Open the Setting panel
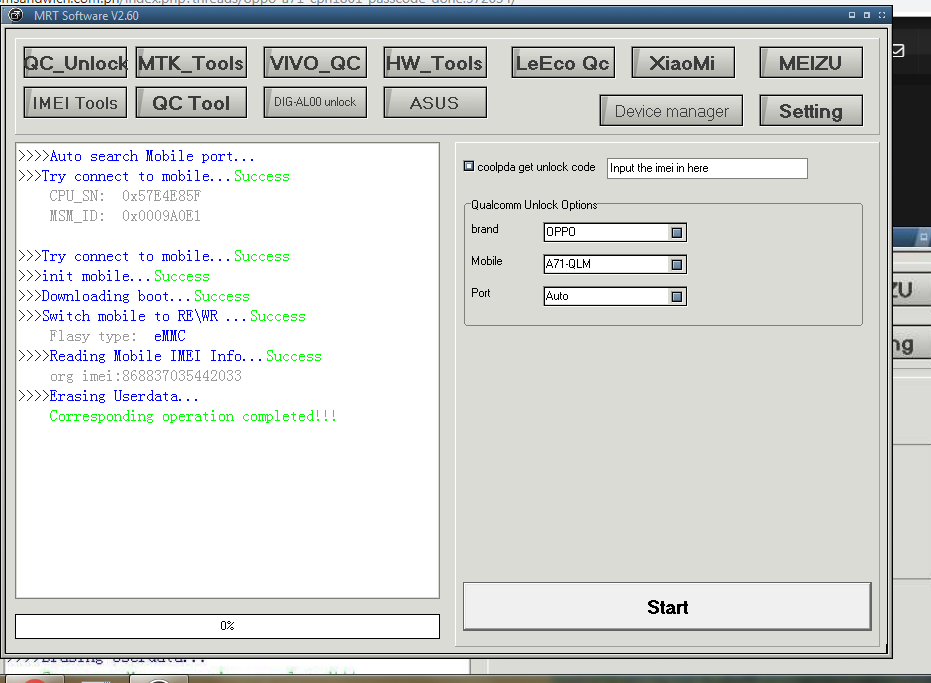 pyautogui.click(x=811, y=110)
